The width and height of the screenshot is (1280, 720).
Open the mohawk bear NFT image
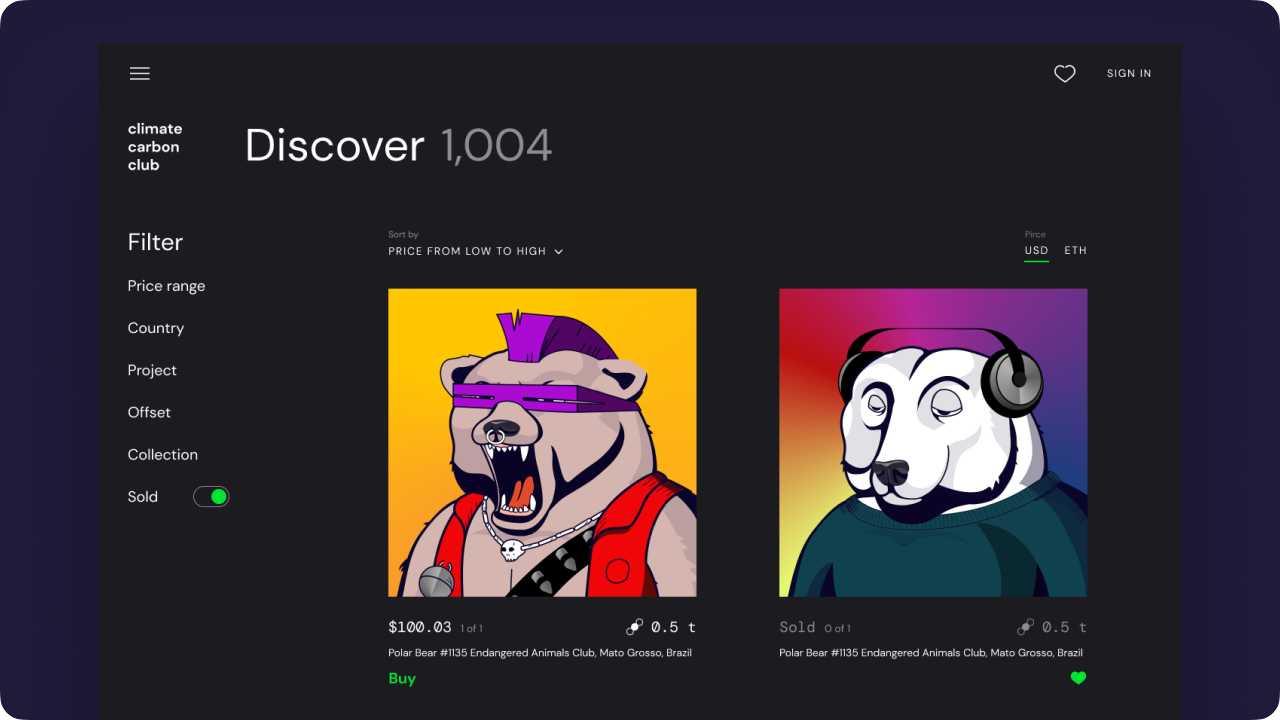point(542,443)
